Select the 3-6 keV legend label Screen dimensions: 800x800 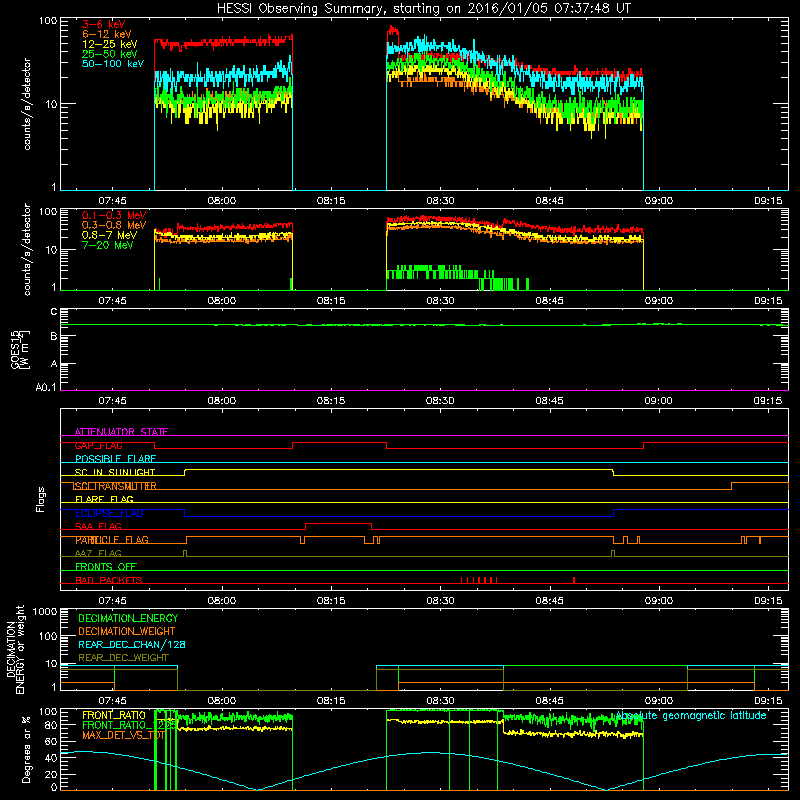click(104, 24)
